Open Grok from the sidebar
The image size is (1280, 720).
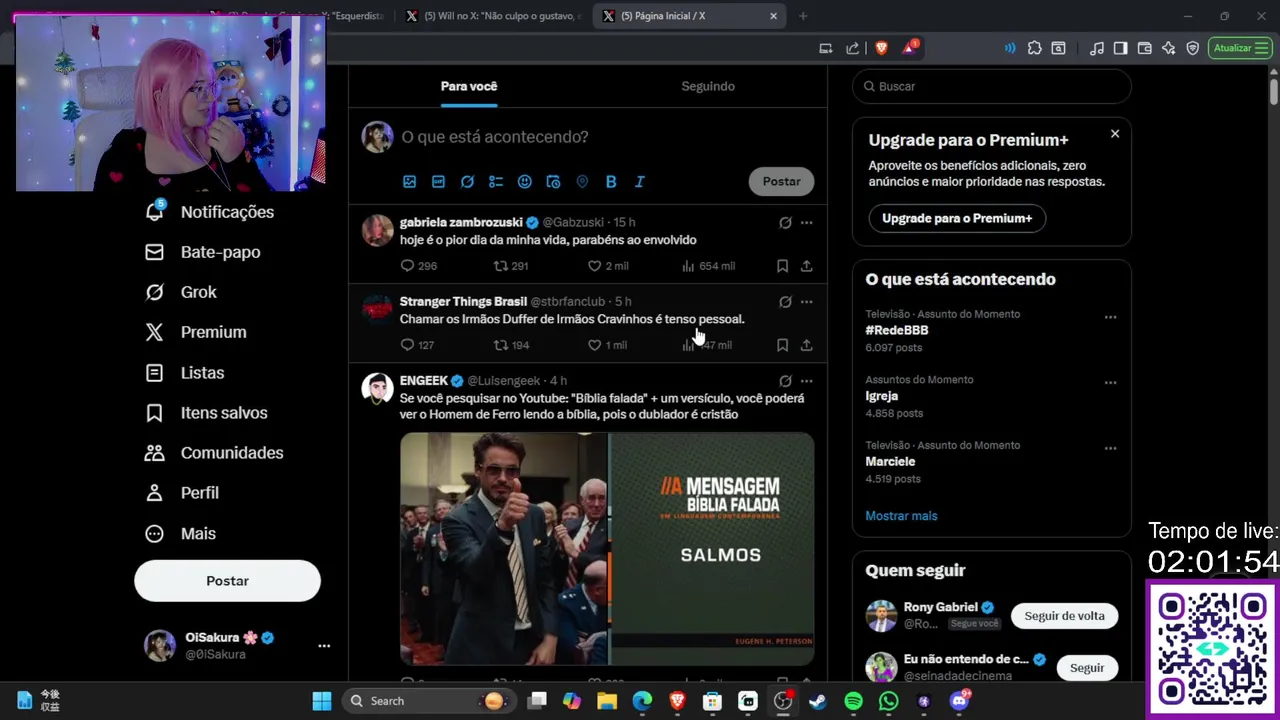click(x=181, y=292)
